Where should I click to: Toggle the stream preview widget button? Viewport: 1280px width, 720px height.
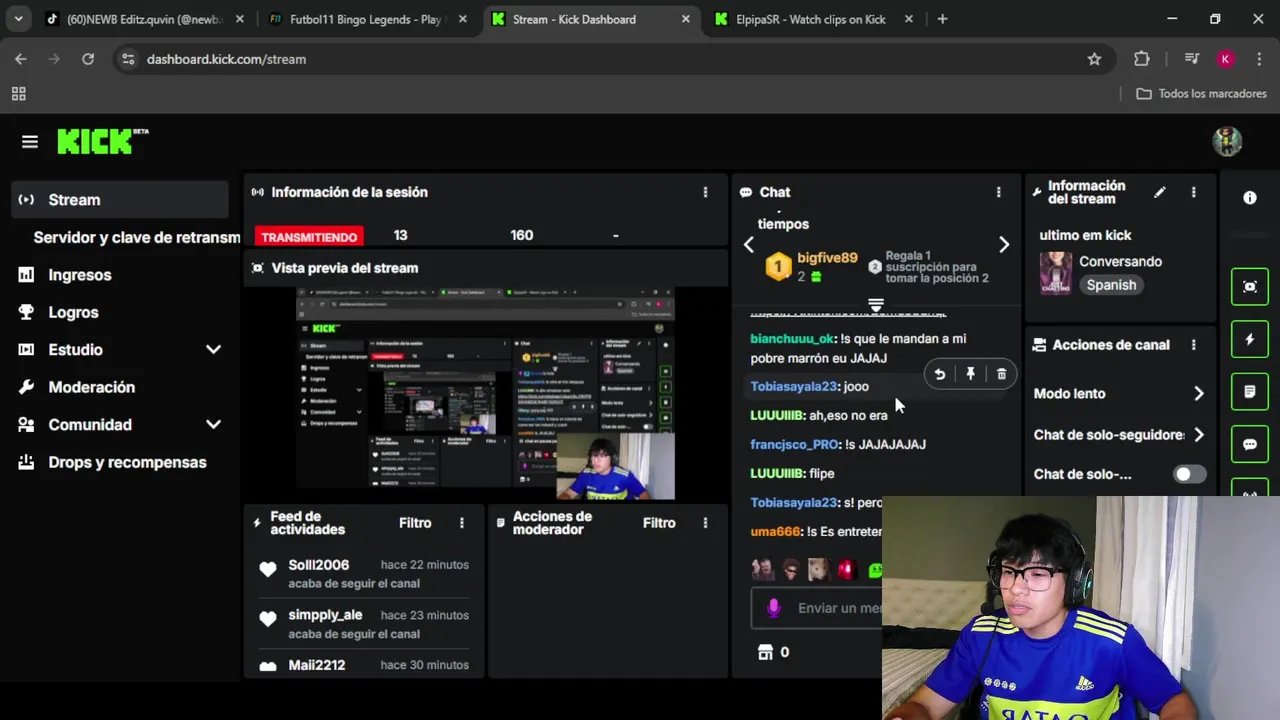click(1249, 287)
